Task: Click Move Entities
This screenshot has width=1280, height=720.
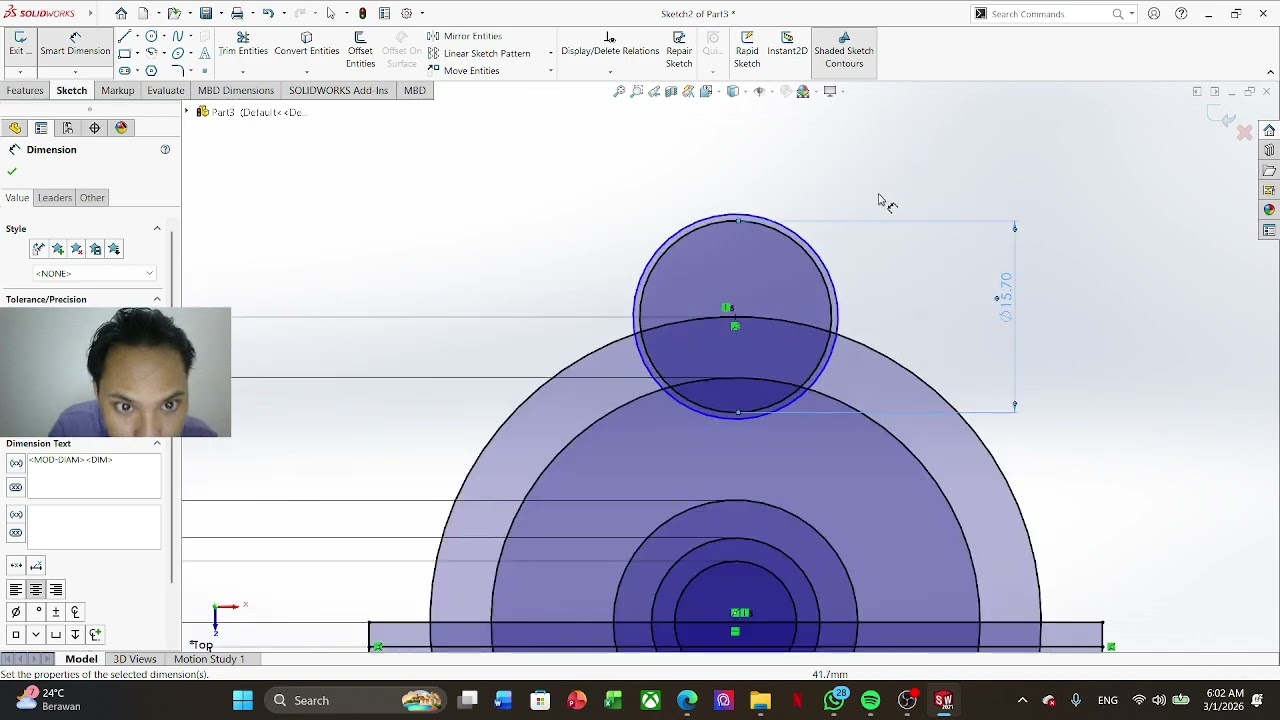Action: (x=464, y=71)
